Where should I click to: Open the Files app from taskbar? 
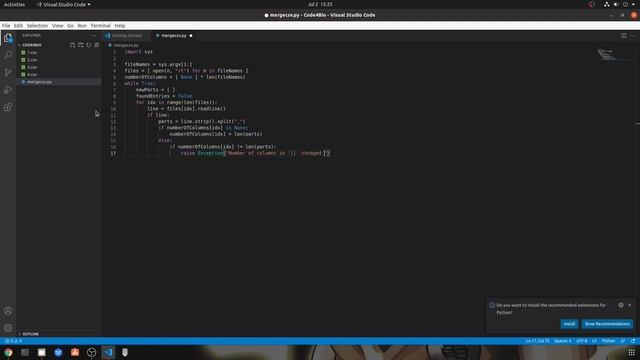click(x=42, y=352)
